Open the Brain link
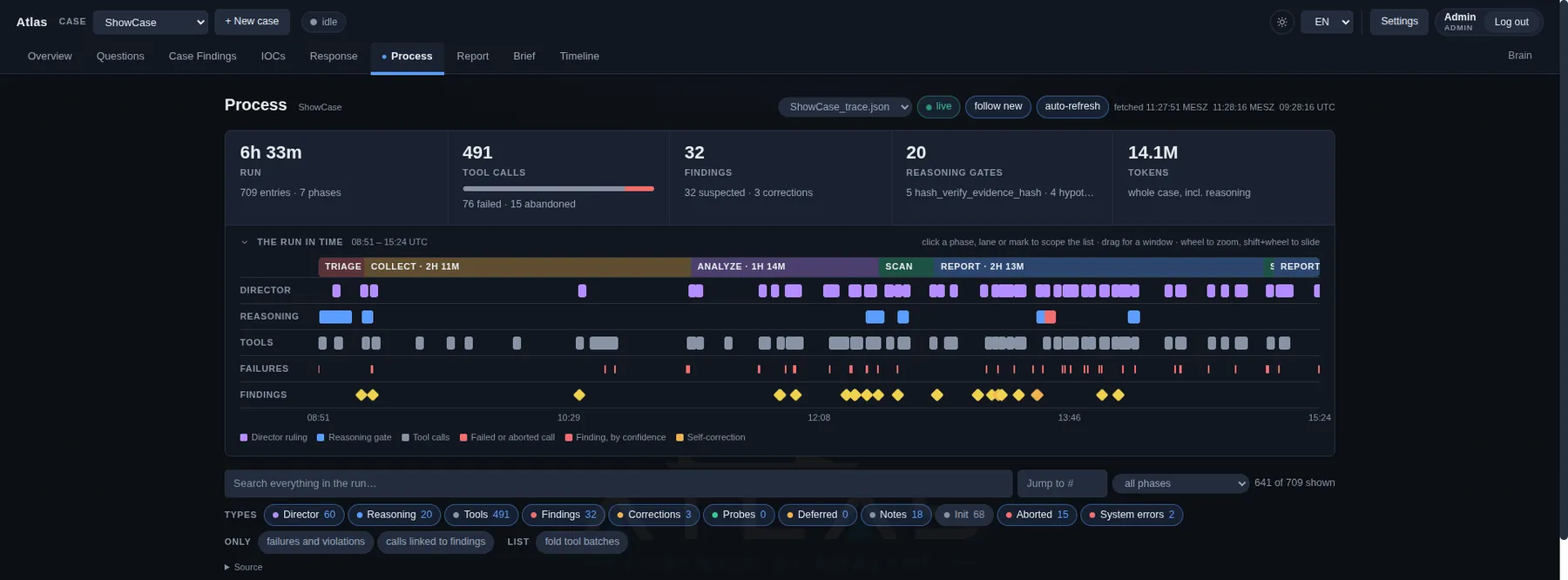The image size is (1568, 580). coord(1519,55)
